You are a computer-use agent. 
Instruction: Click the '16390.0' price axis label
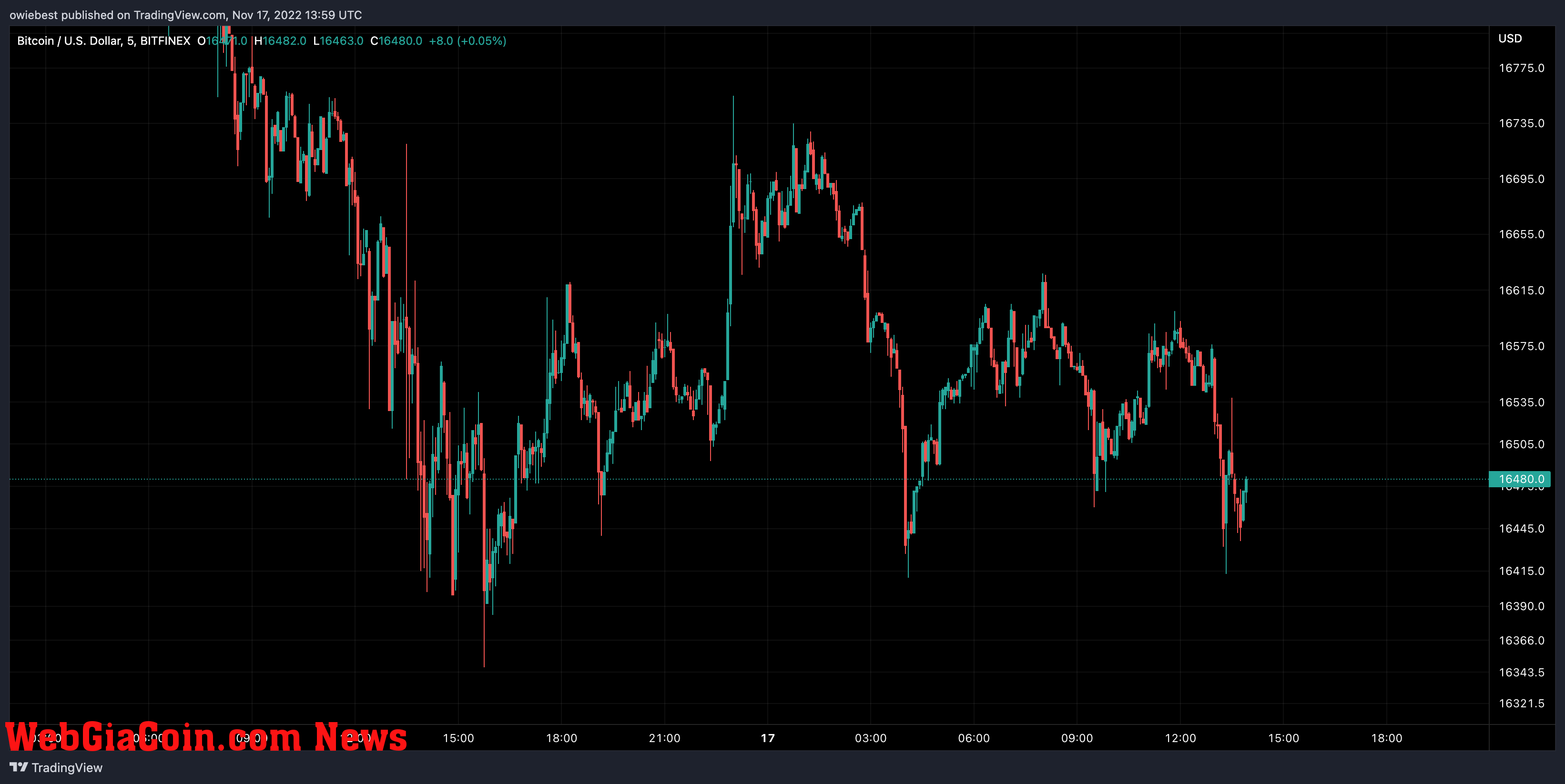click(1521, 606)
